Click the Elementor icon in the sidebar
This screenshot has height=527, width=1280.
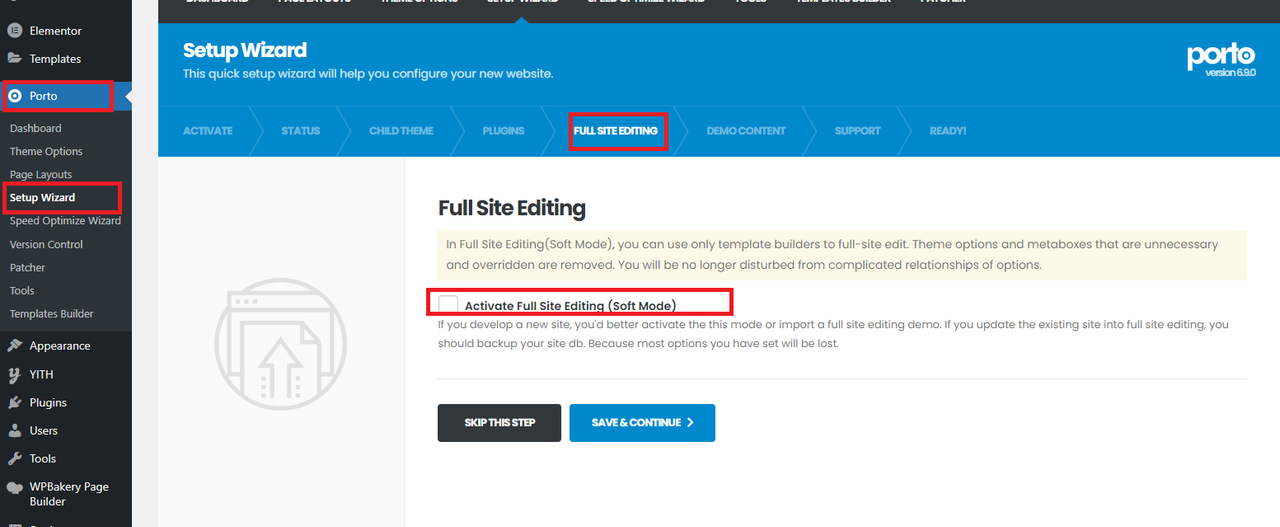[15, 31]
